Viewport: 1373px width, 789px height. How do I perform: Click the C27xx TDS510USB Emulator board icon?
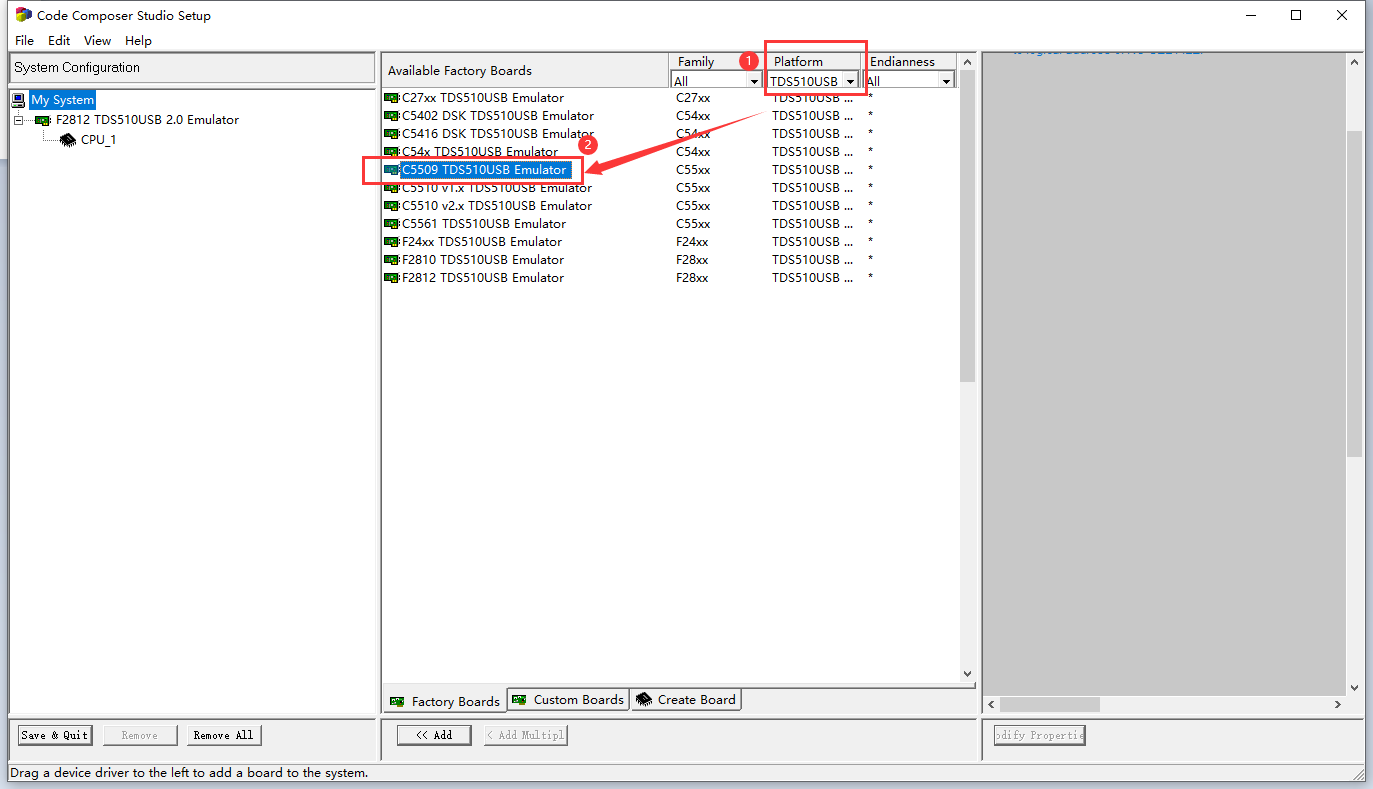[392, 98]
